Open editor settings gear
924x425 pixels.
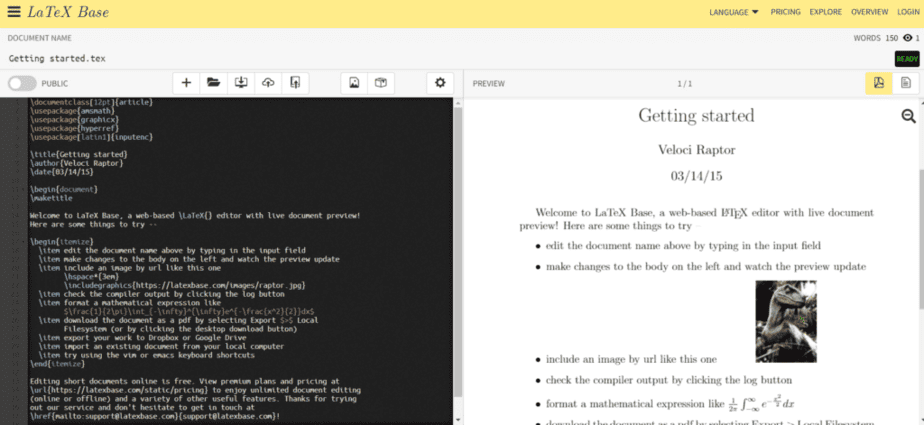coord(440,83)
